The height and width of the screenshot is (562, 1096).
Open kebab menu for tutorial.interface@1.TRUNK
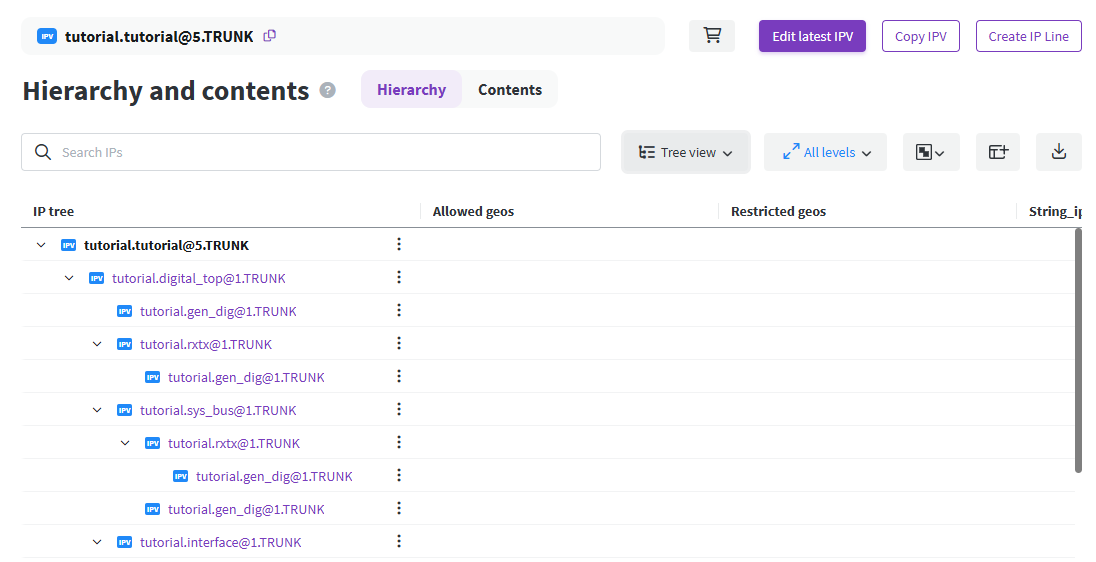[398, 541]
